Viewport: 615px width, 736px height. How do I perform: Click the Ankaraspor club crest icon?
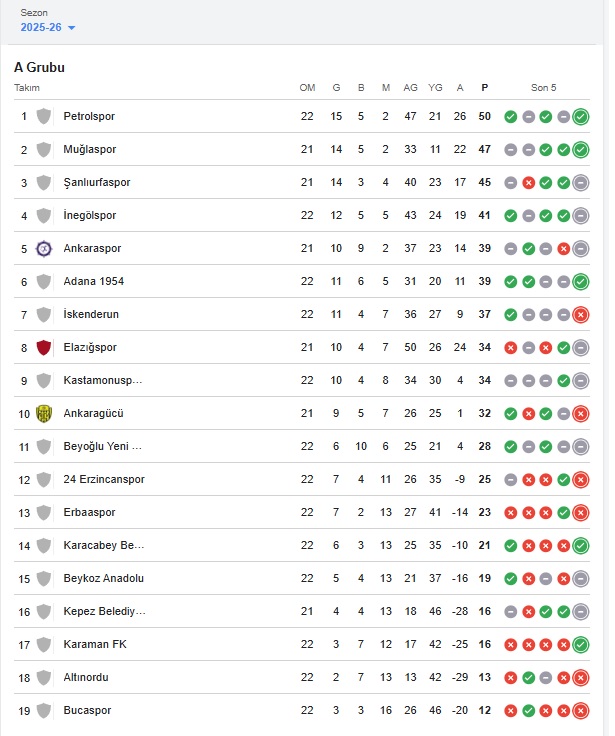click(x=43, y=249)
